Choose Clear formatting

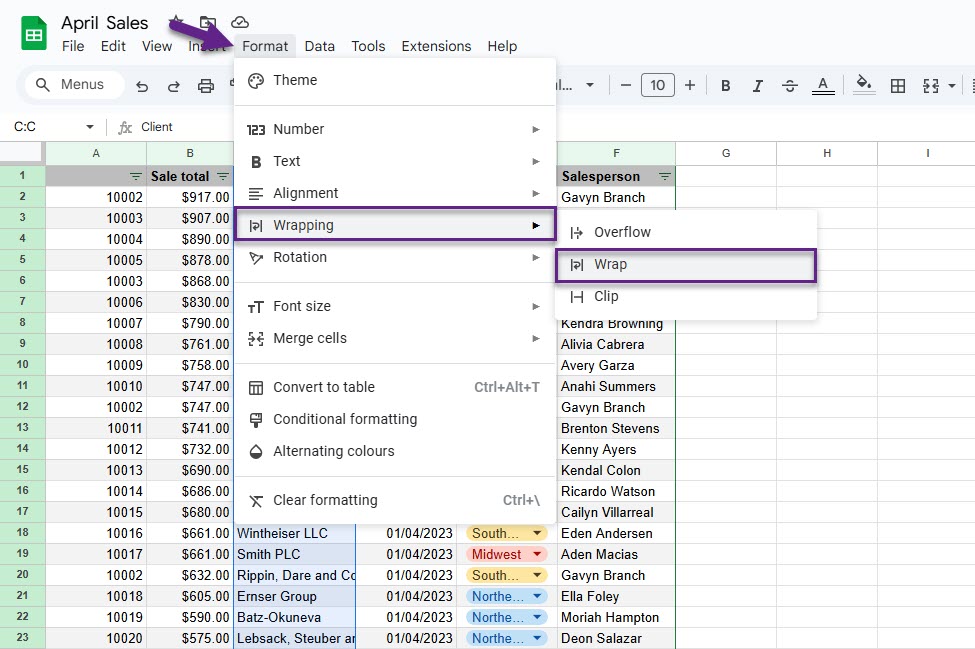click(395, 500)
